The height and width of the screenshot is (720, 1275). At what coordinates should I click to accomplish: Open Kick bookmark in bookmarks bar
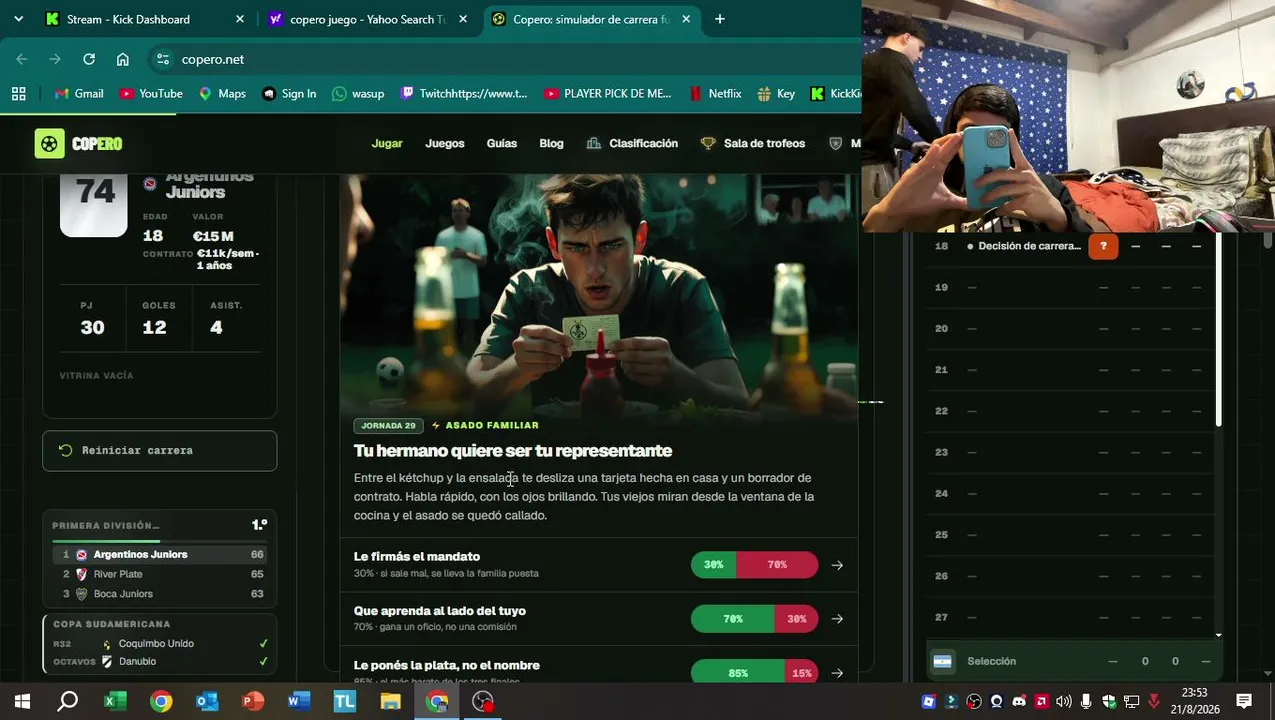point(836,93)
